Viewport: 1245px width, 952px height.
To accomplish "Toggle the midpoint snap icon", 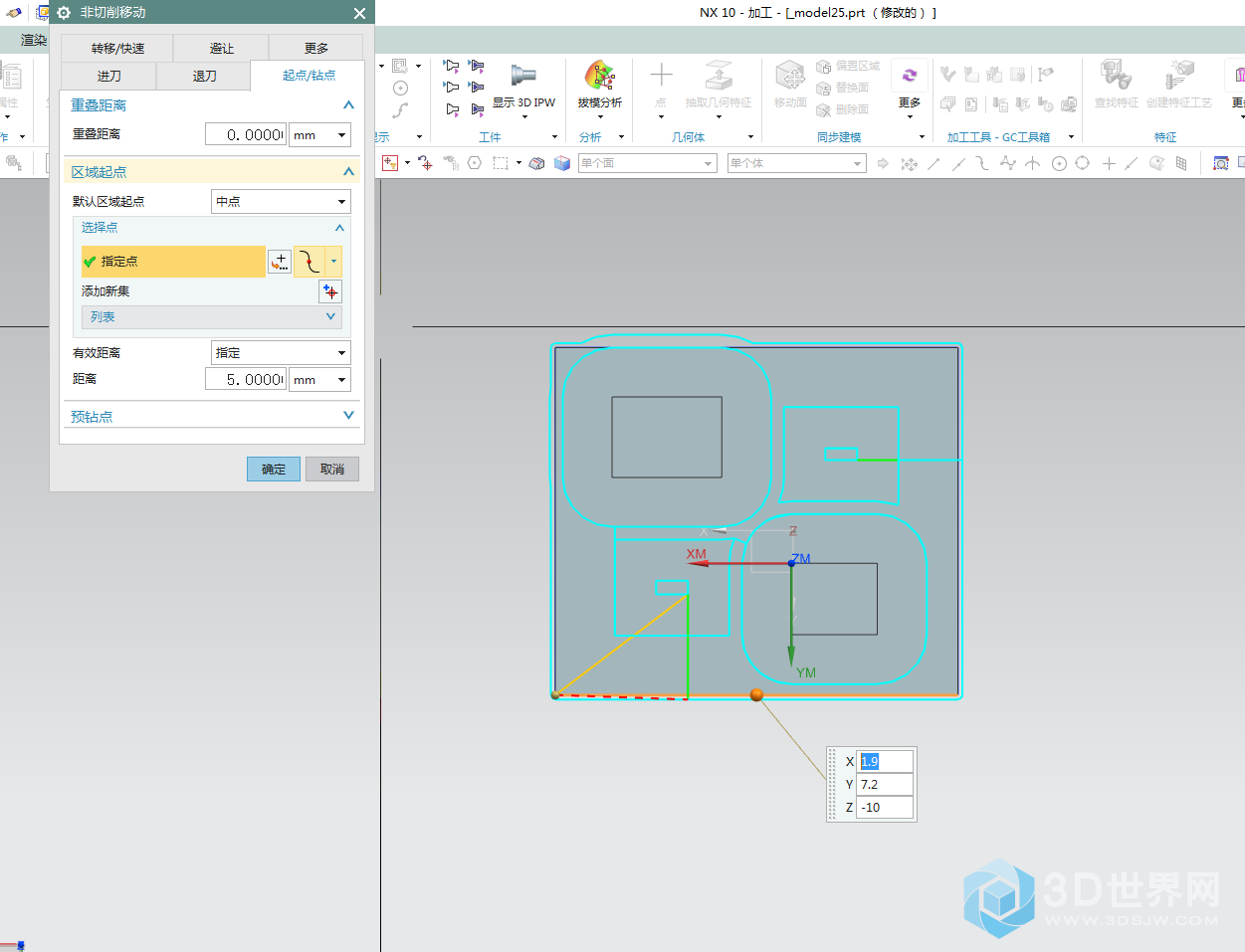I will tap(958, 163).
